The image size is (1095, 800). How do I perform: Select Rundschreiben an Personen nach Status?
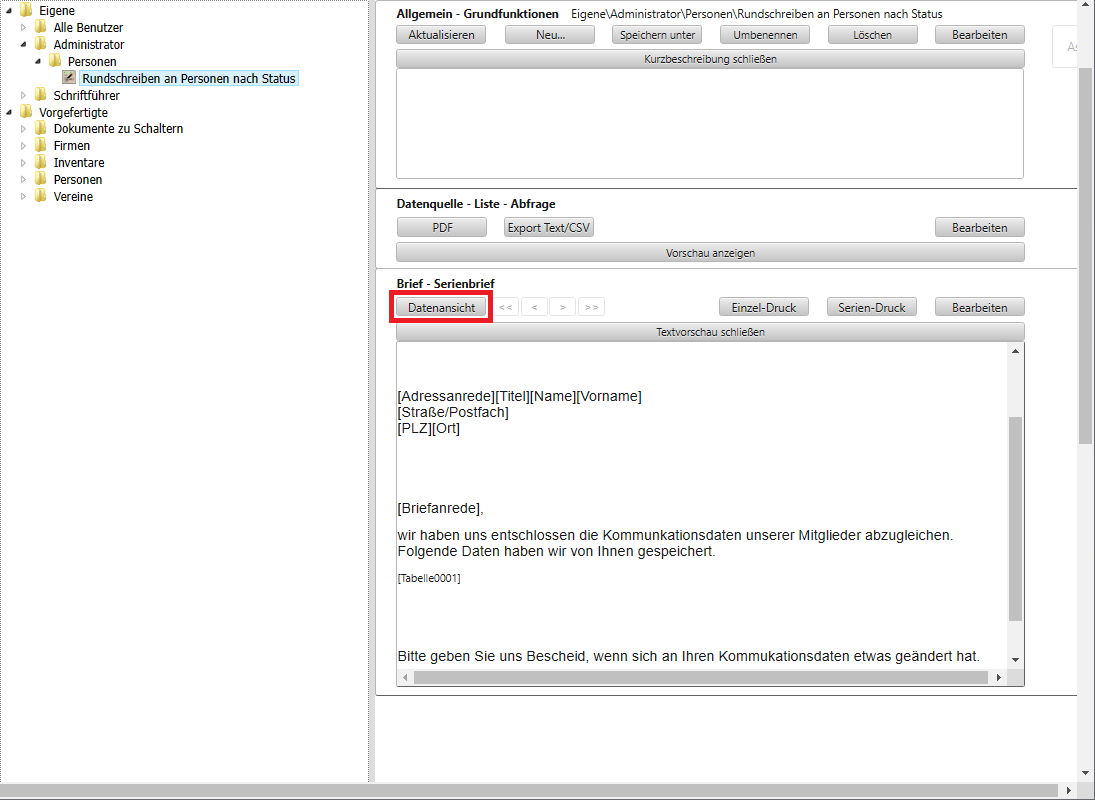pyautogui.click(x=189, y=78)
